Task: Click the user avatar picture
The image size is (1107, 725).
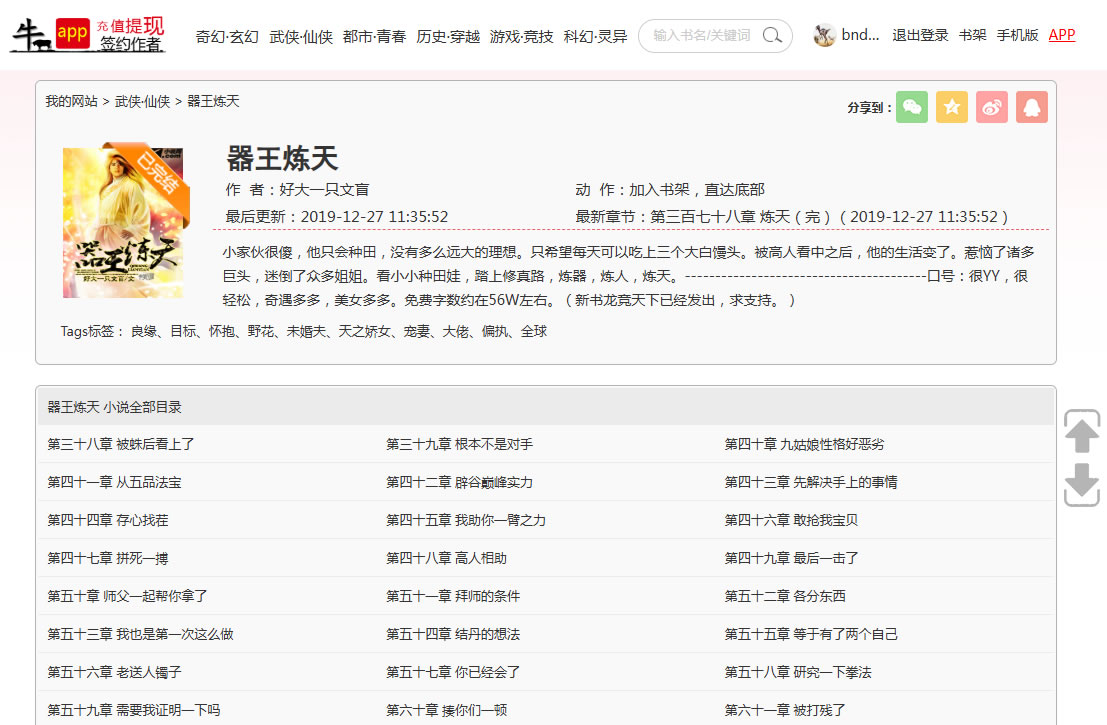Action: pyautogui.click(x=824, y=36)
